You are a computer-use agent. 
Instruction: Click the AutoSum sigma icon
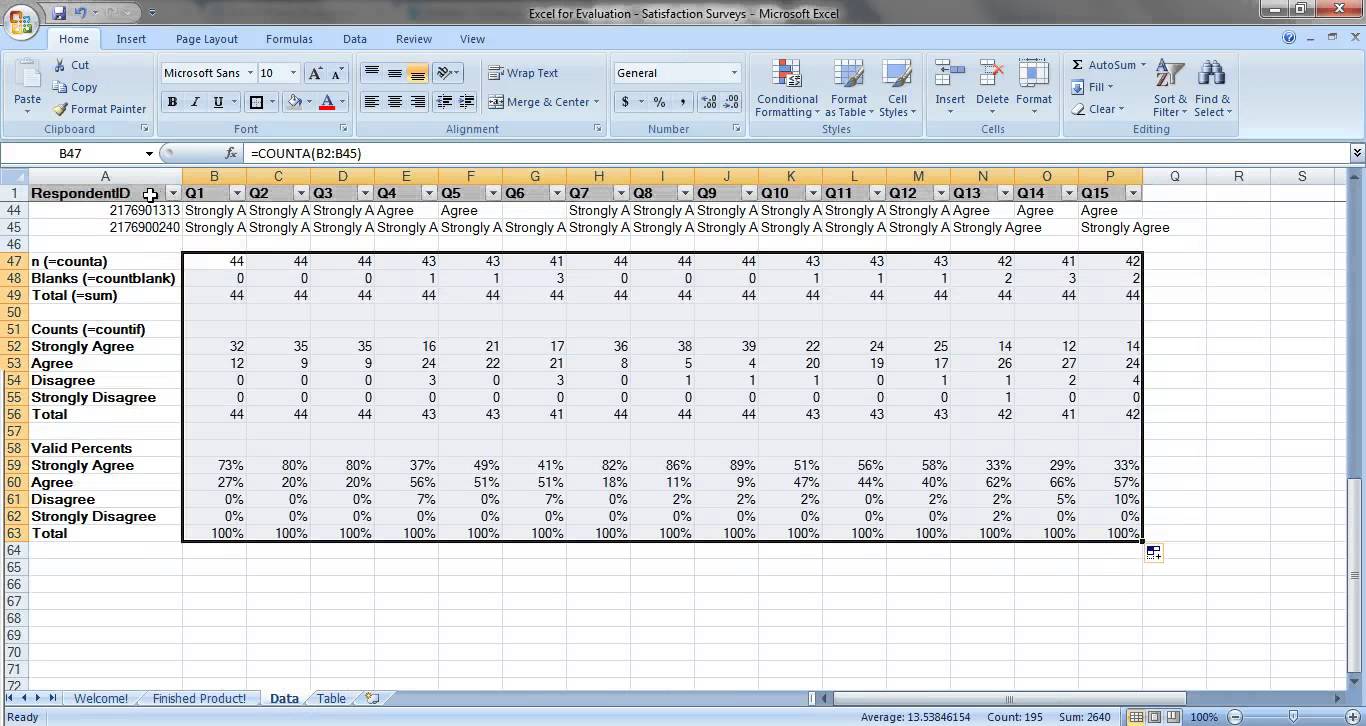[x=1078, y=65]
